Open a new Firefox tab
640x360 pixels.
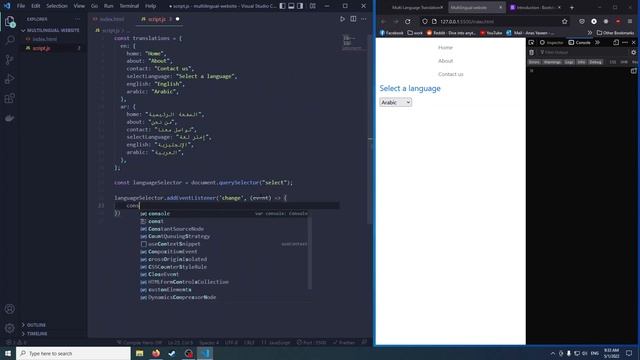572,7
